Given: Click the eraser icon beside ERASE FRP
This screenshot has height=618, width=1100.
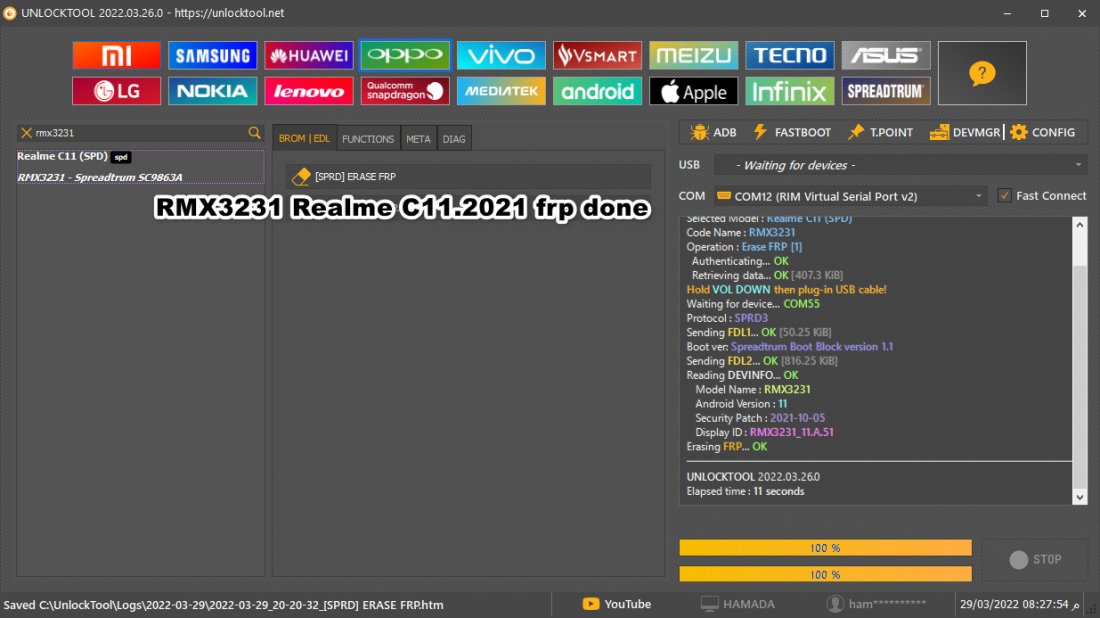Looking at the screenshot, I should (301, 177).
